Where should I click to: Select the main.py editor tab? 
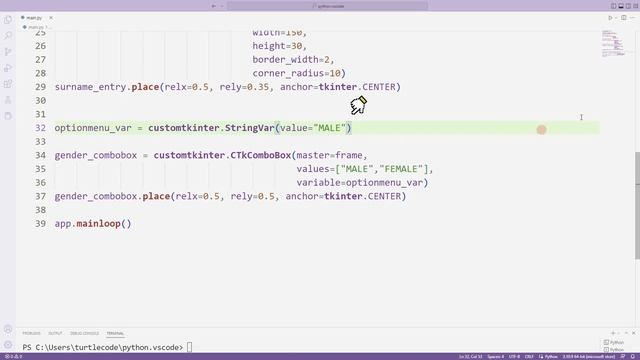tap(33, 18)
